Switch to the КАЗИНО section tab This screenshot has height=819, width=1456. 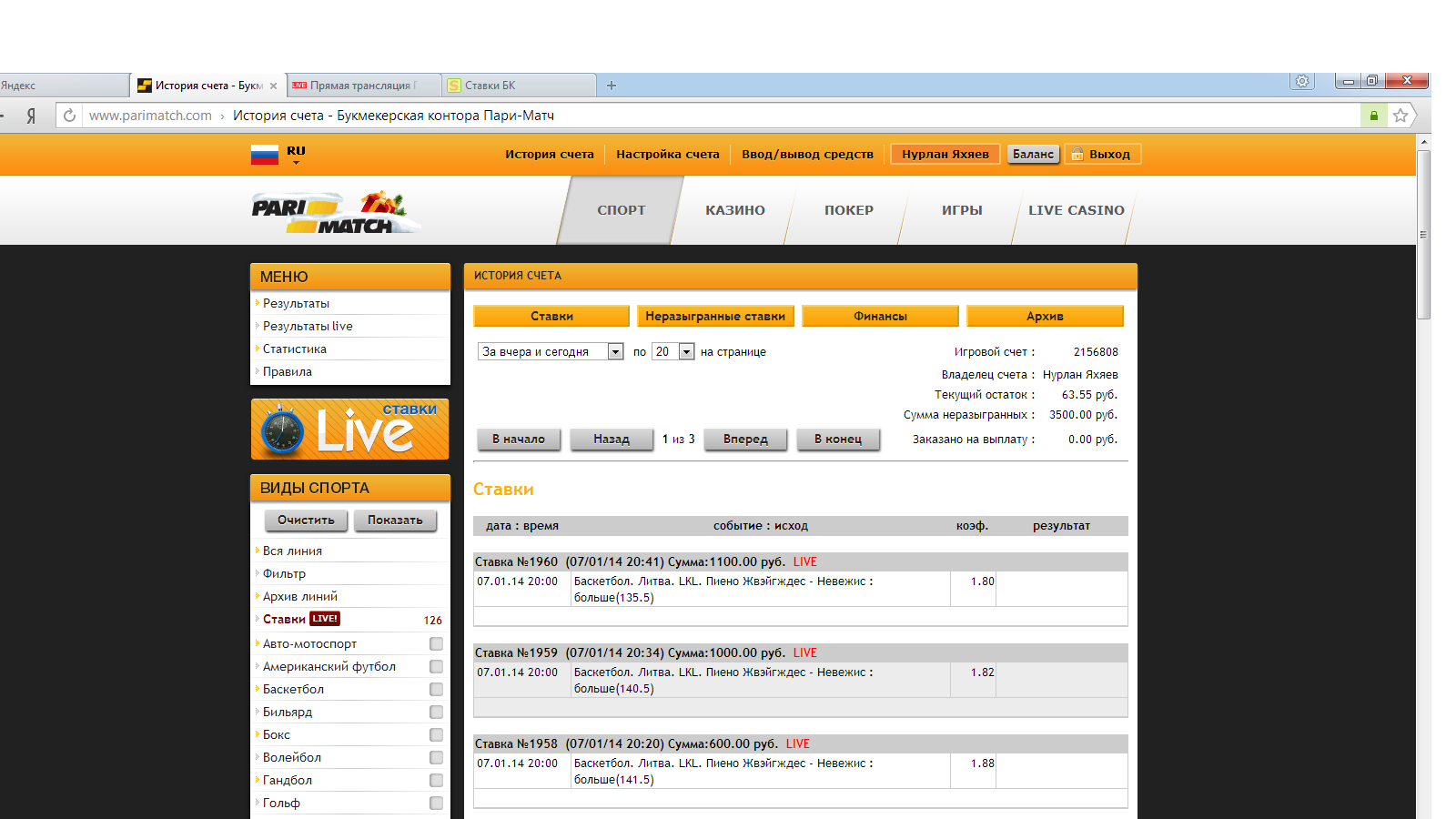click(x=734, y=210)
